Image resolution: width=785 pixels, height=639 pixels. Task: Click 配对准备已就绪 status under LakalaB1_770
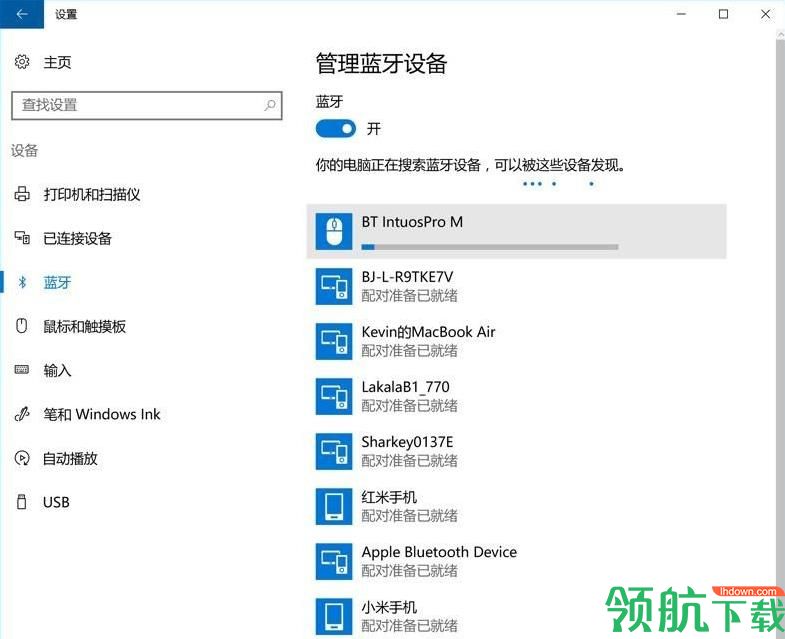(x=410, y=406)
